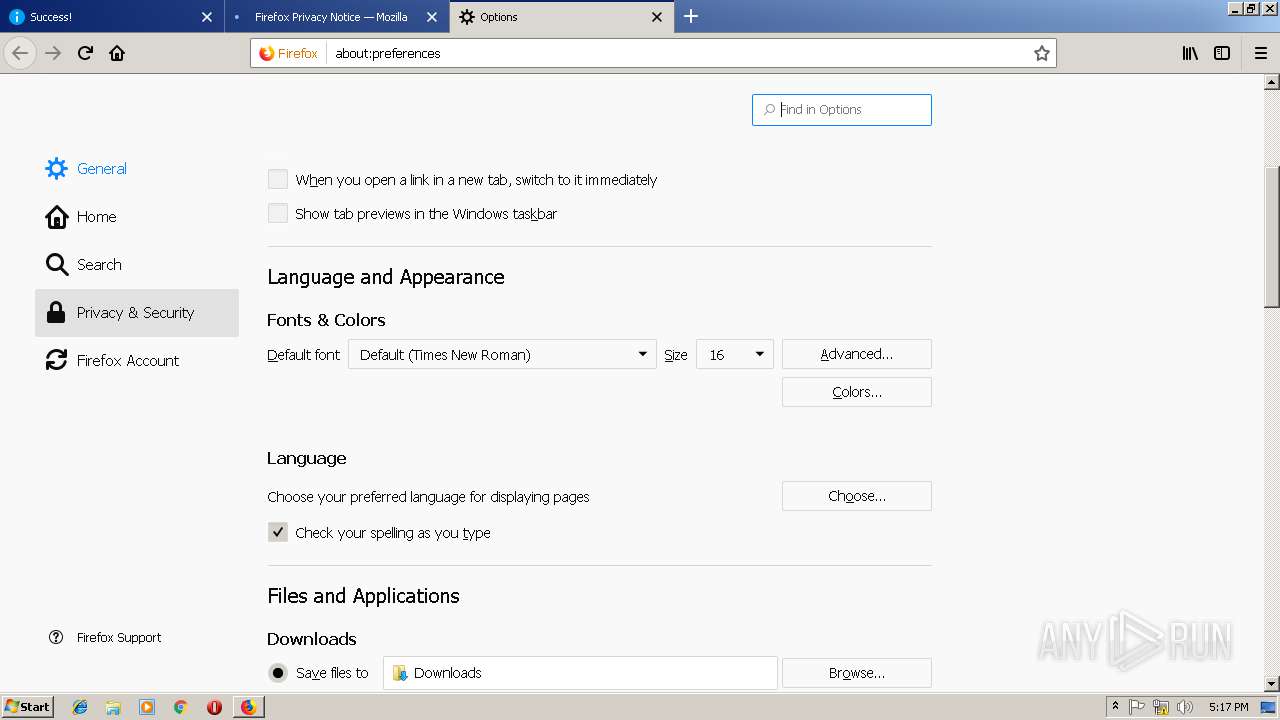Click the Windows Start button
1280x720 pixels.
coord(27,707)
